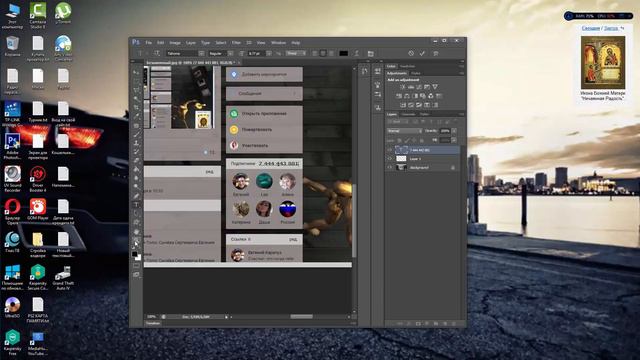Click the Create Warped Text icon
The image size is (640, 360).
point(357,53)
